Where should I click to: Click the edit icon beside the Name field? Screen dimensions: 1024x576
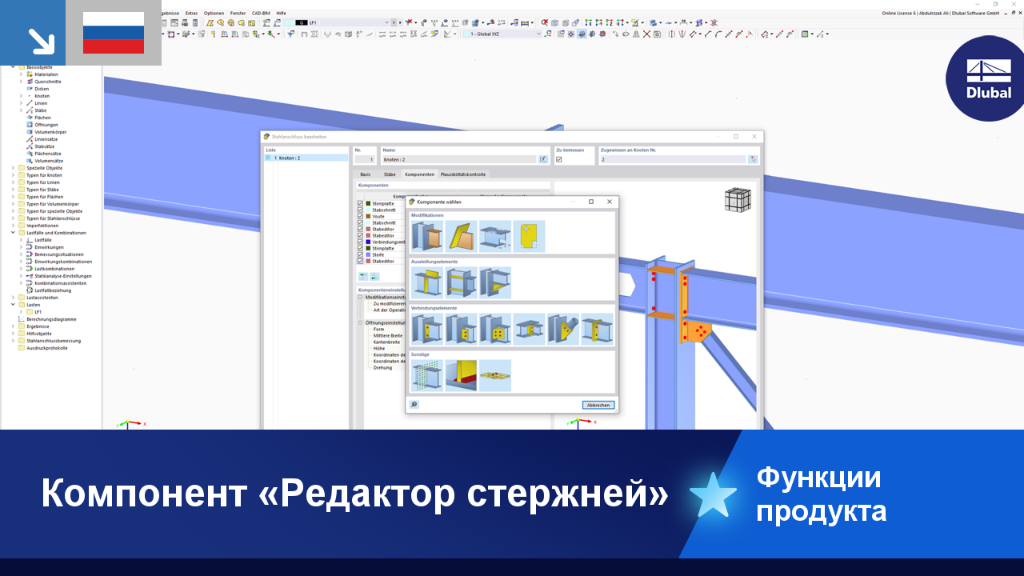pyautogui.click(x=543, y=159)
